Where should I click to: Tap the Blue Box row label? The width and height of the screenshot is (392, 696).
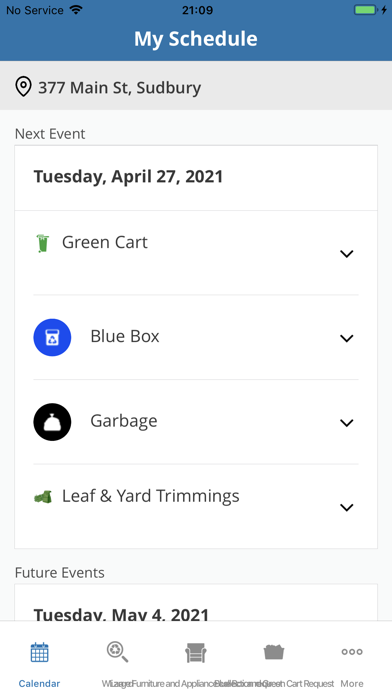[125, 336]
